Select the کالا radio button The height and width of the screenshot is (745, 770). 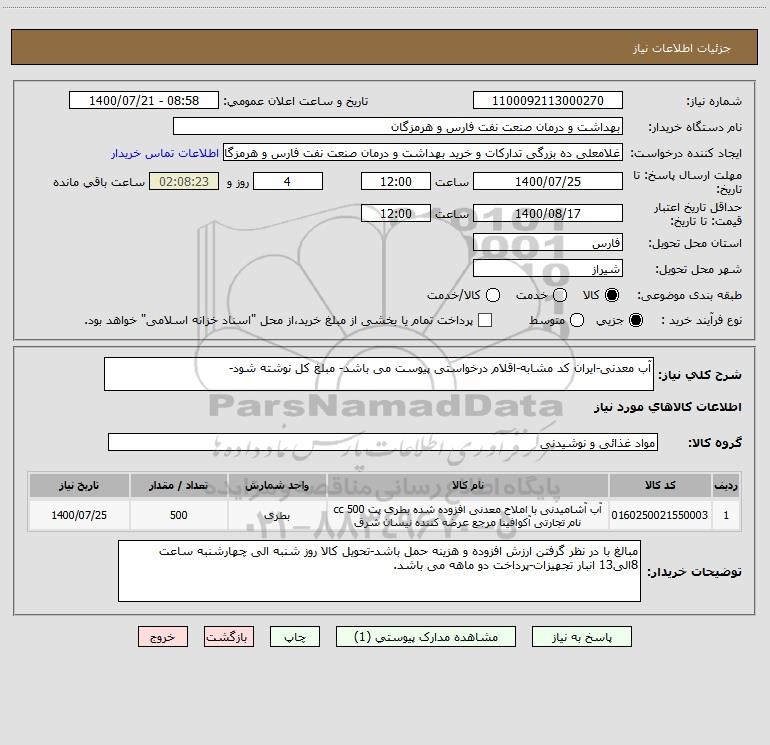(x=612, y=295)
